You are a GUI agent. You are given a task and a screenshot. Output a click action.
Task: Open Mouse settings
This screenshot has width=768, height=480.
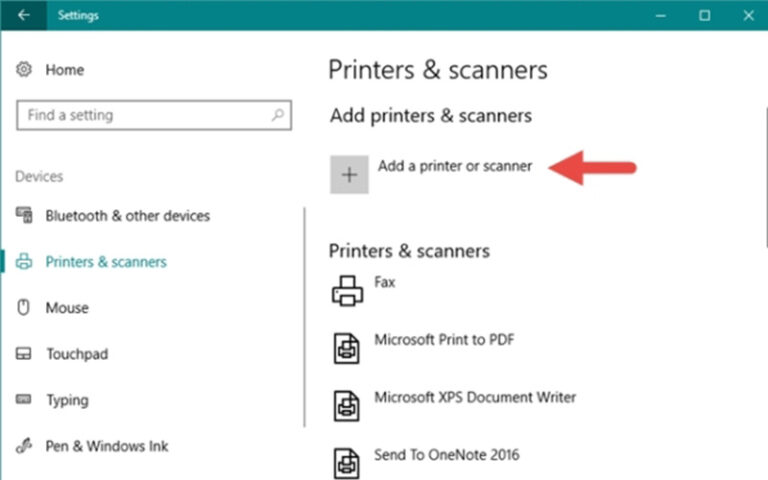[67, 308]
